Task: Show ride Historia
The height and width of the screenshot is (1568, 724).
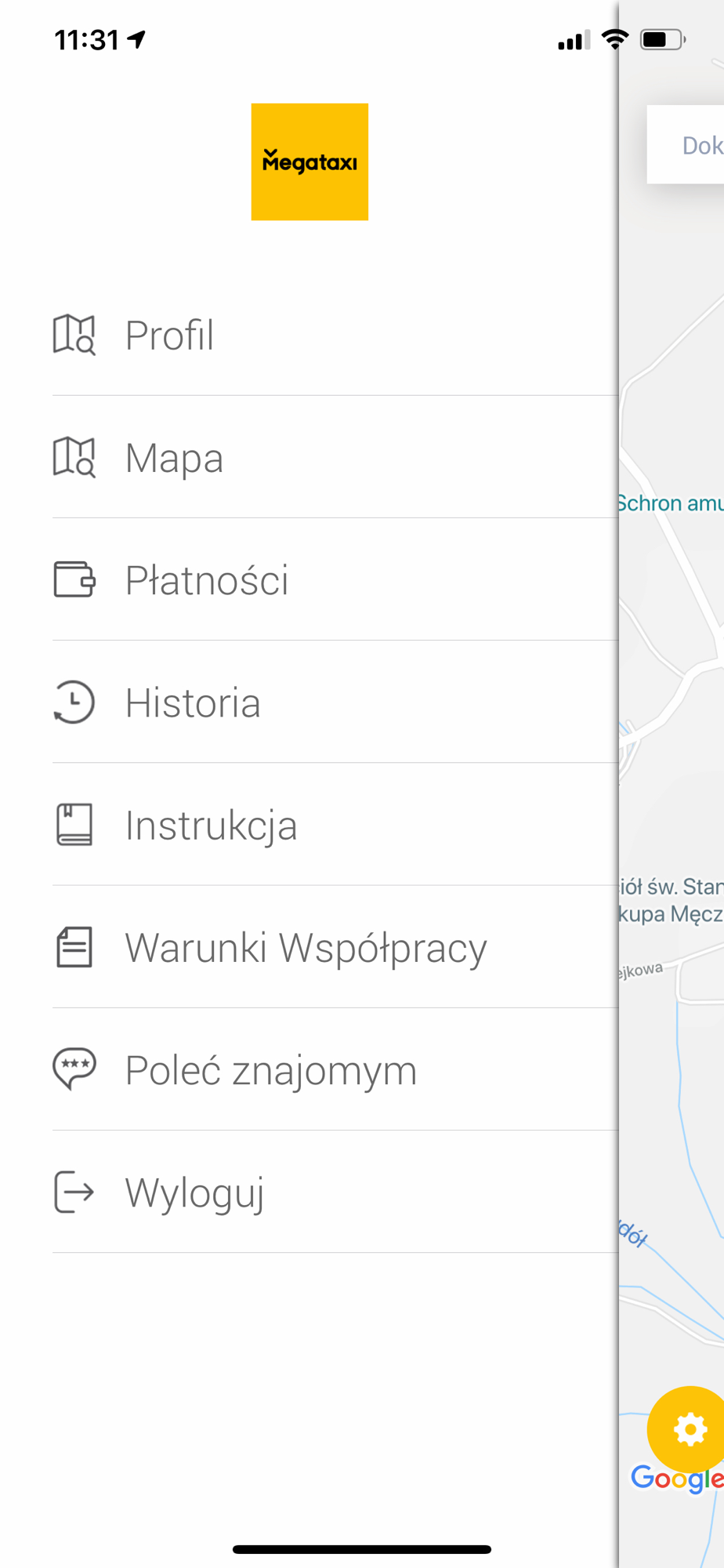Action: pos(335,702)
